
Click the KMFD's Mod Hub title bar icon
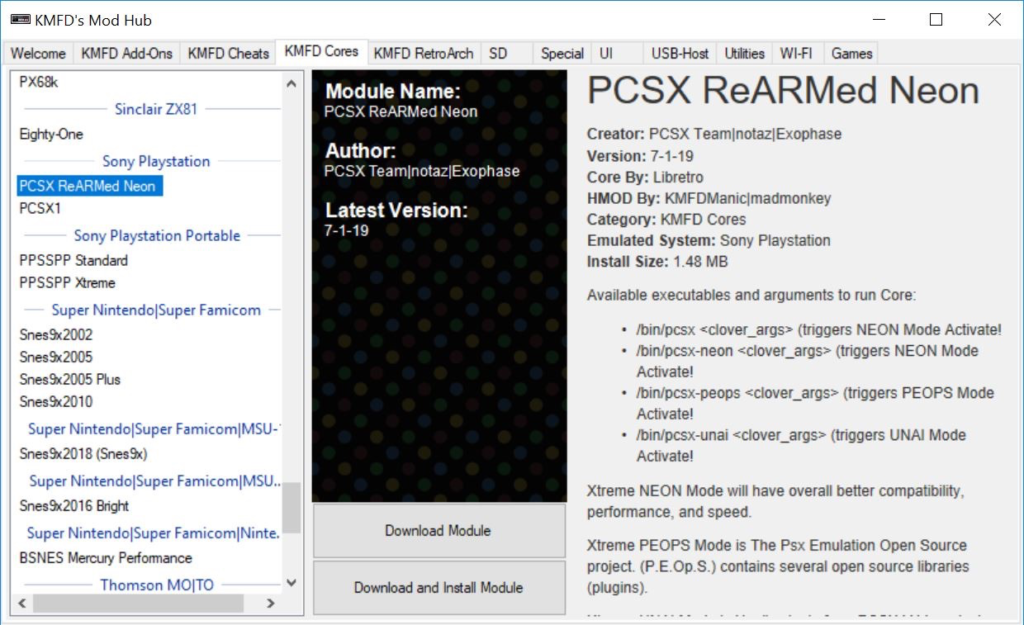pos(20,20)
